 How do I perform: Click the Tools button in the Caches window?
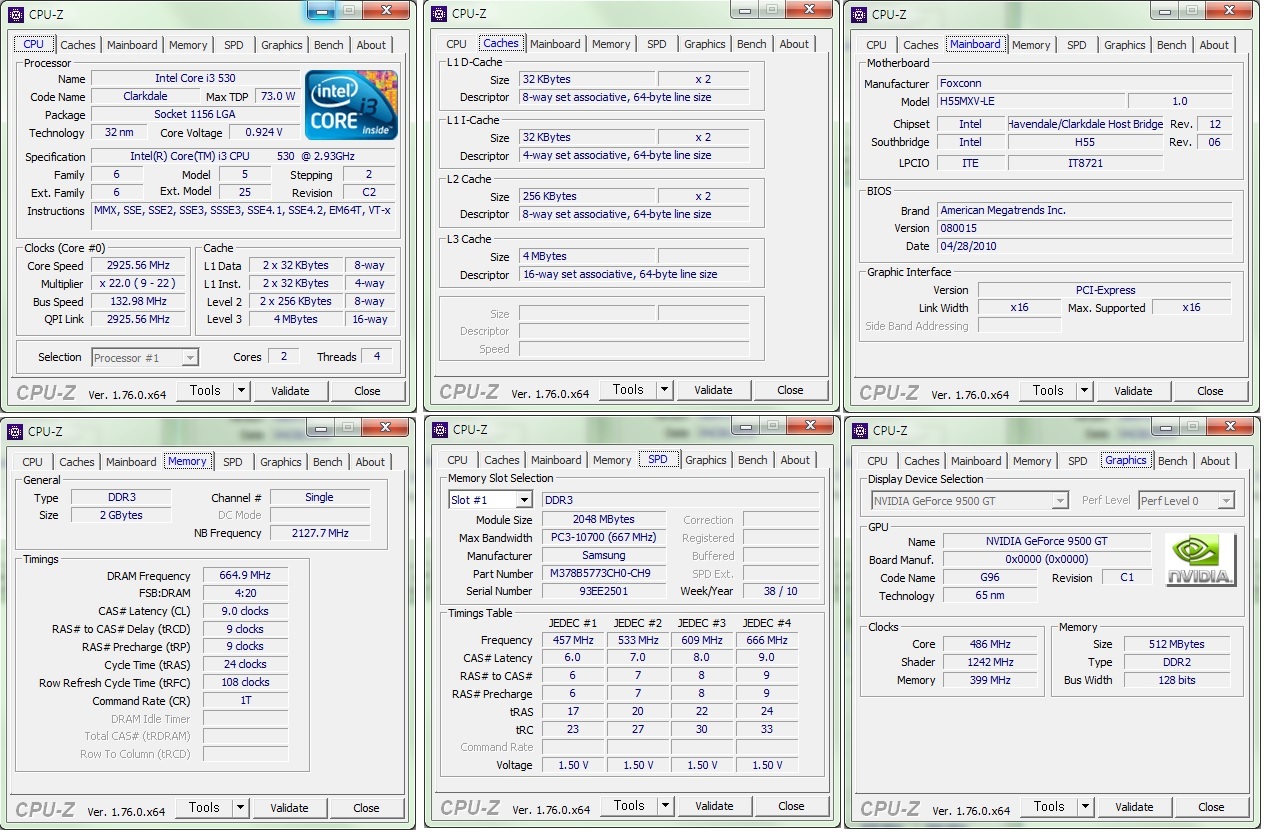(x=628, y=390)
